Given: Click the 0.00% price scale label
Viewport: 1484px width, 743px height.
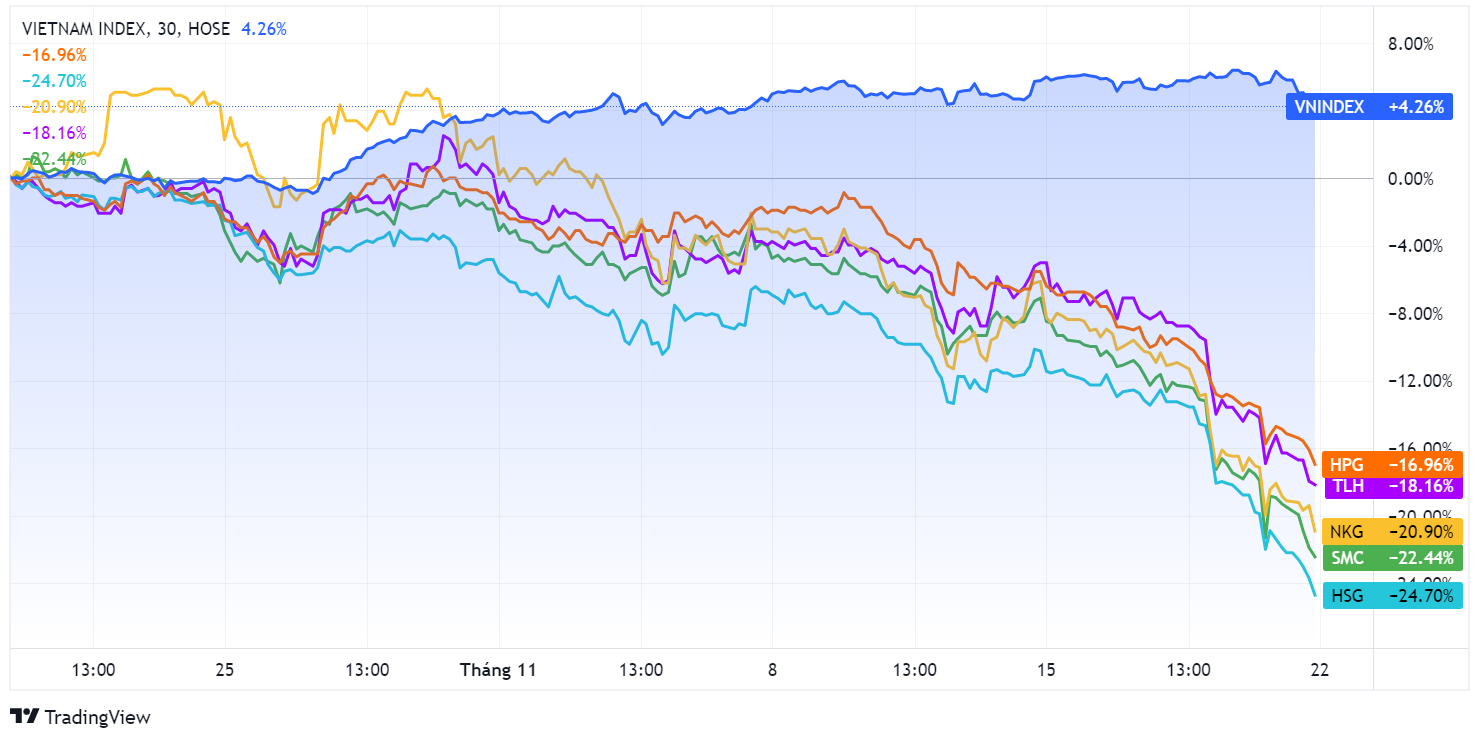Looking at the screenshot, I should click(1412, 179).
